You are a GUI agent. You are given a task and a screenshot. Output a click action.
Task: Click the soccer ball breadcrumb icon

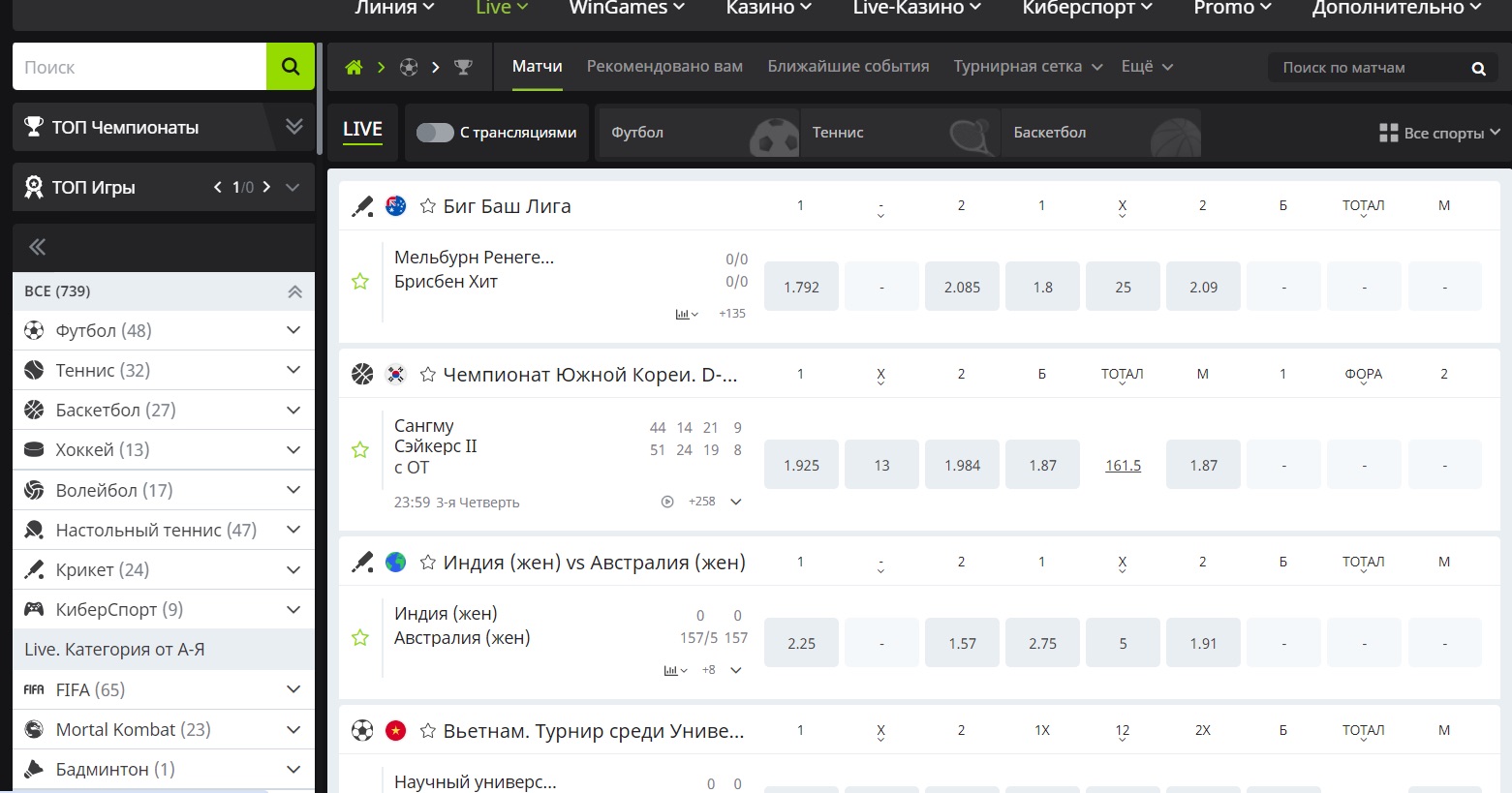click(409, 67)
